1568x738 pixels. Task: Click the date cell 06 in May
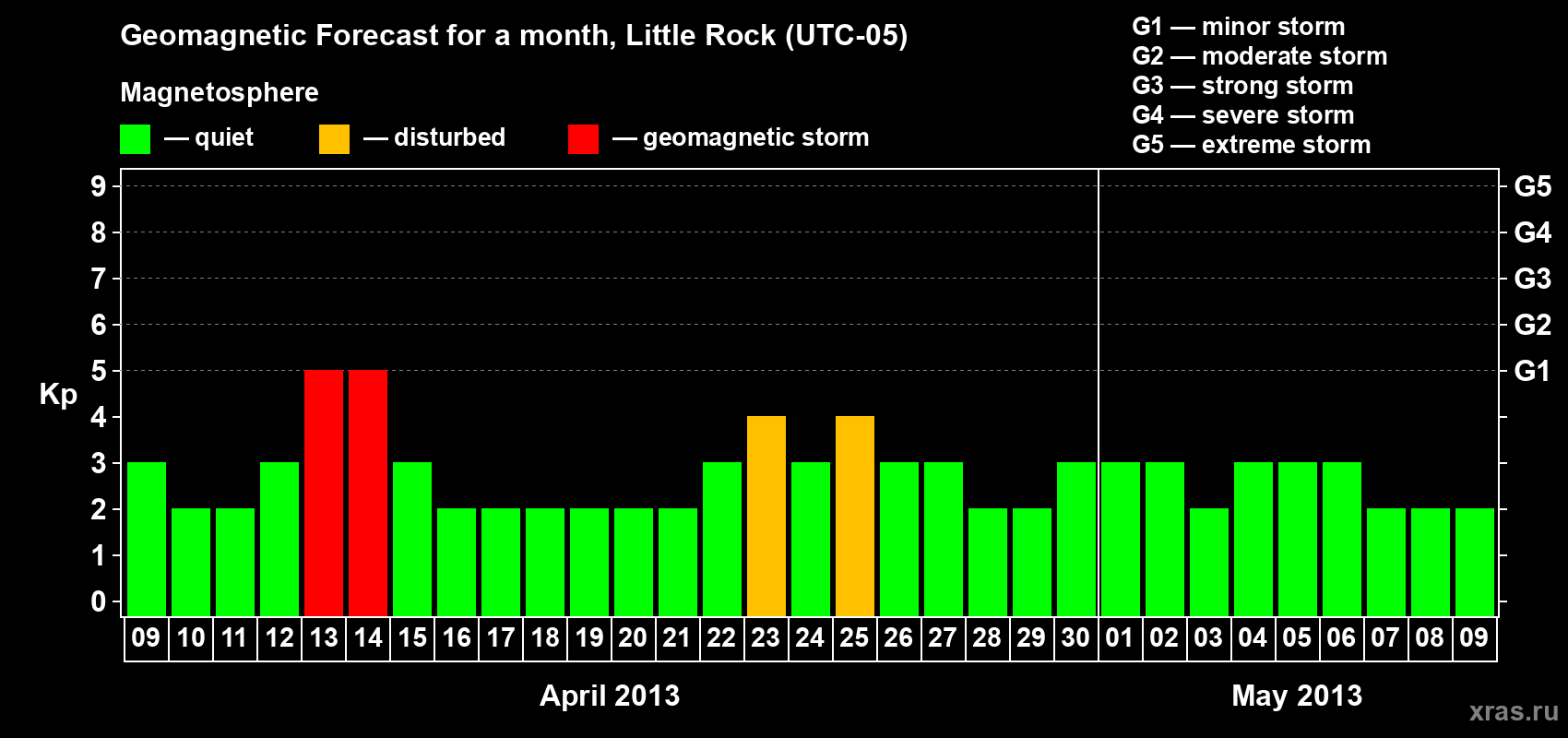pyautogui.click(x=1342, y=638)
